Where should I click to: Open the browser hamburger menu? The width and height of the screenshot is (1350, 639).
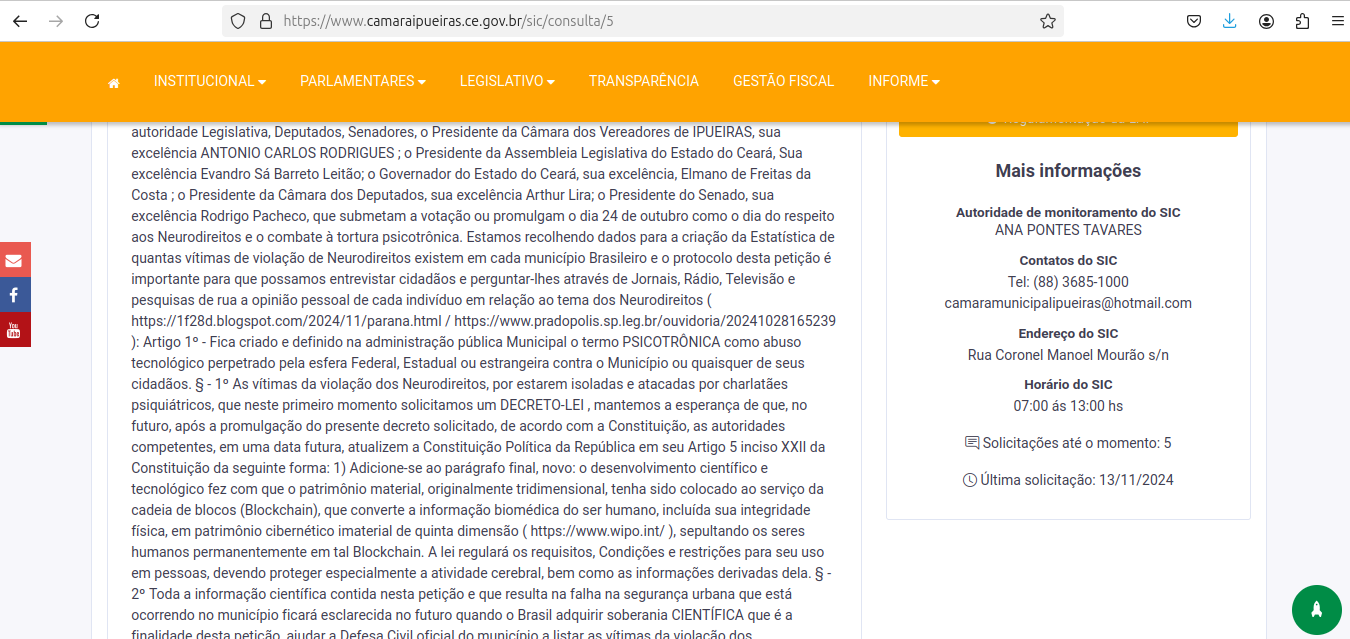(1336, 21)
